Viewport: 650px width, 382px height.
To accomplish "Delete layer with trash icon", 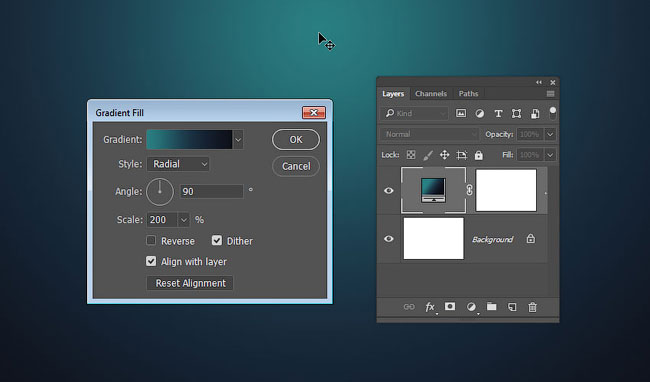I will pos(532,307).
